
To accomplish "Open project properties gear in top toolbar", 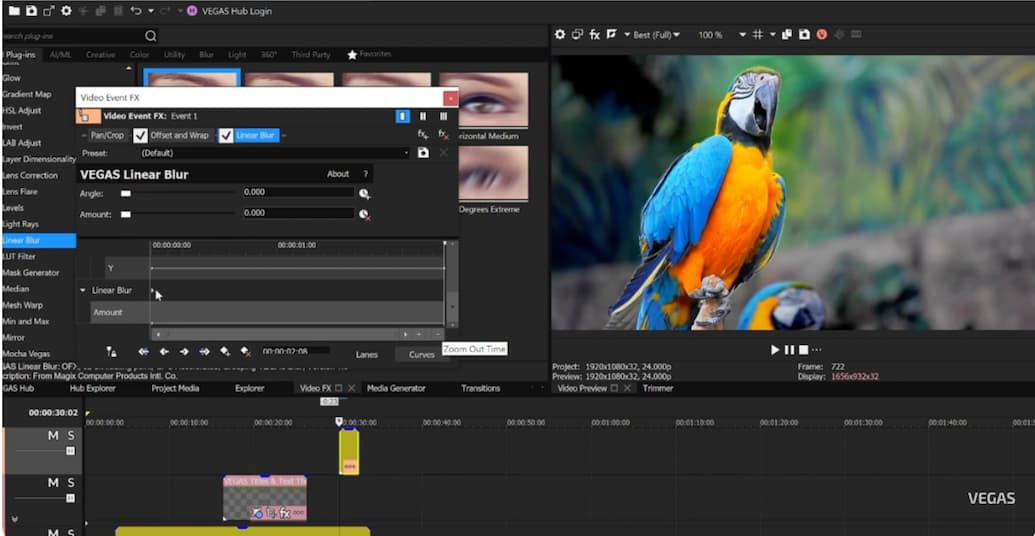I will click(66, 11).
